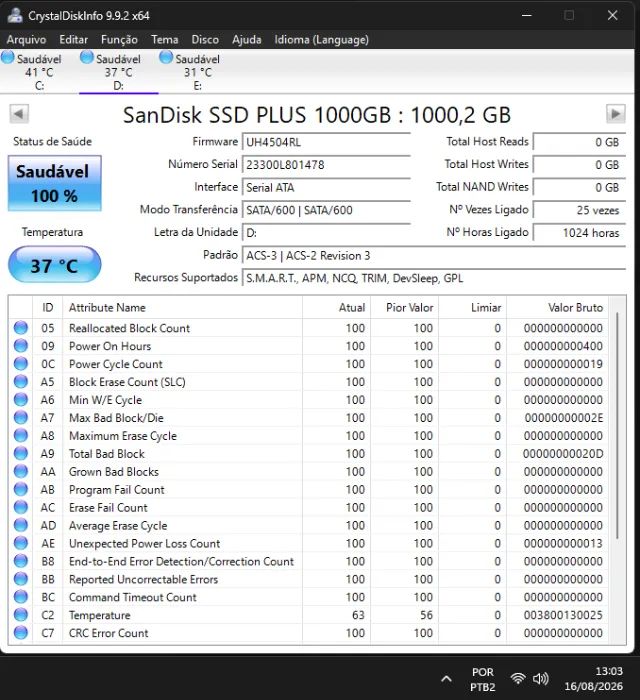
Task: Click the Valor Bruto column header
Action: (558, 308)
